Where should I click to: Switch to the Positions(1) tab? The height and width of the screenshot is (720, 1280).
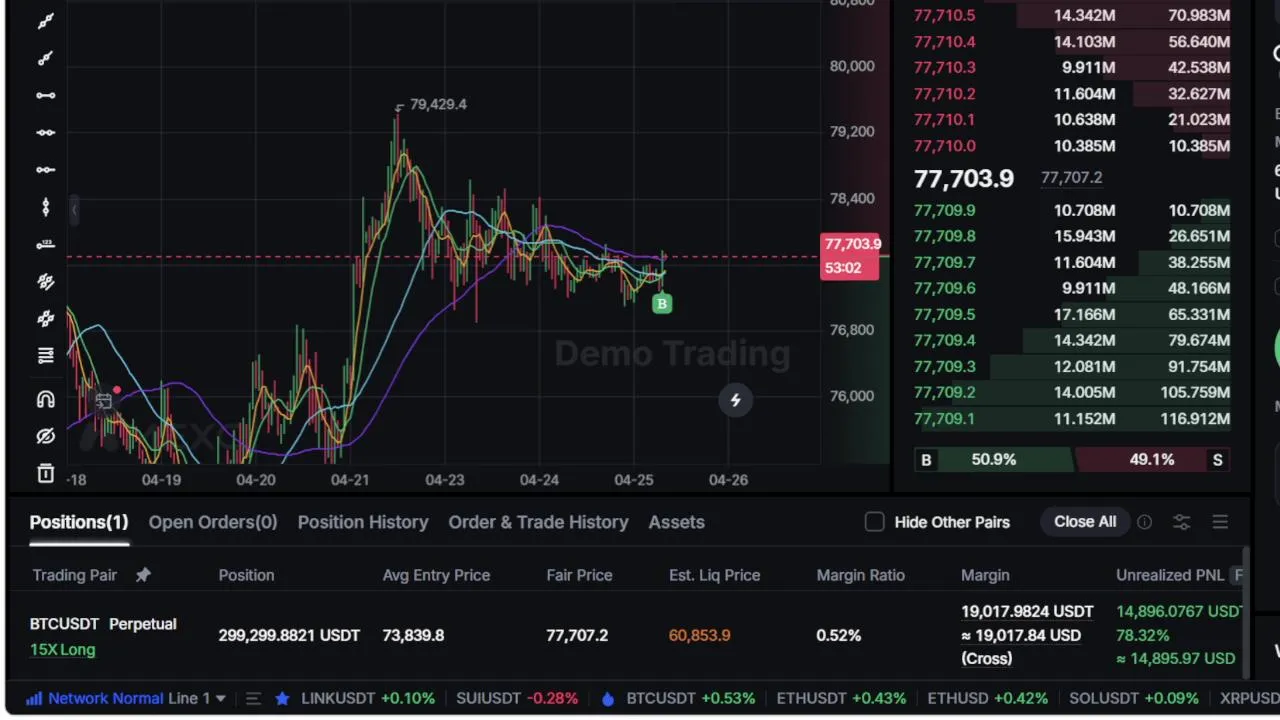pos(79,522)
